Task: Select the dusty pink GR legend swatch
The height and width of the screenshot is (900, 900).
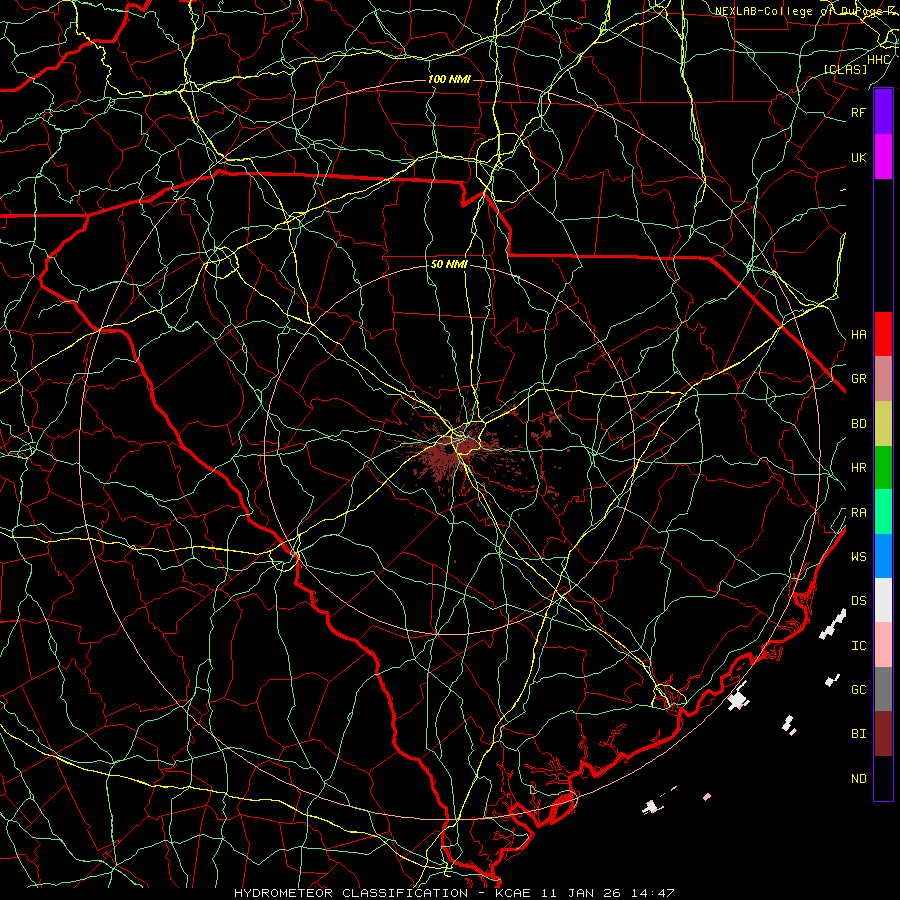Action: coord(883,379)
